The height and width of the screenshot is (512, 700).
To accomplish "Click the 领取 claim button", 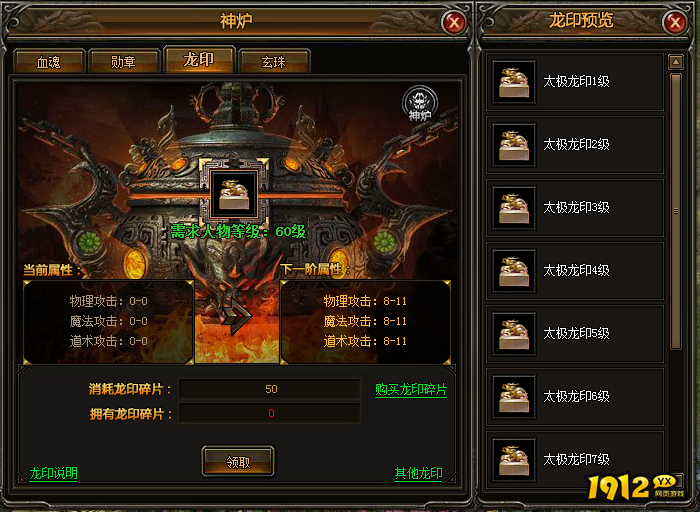I will (x=238, y=462).
